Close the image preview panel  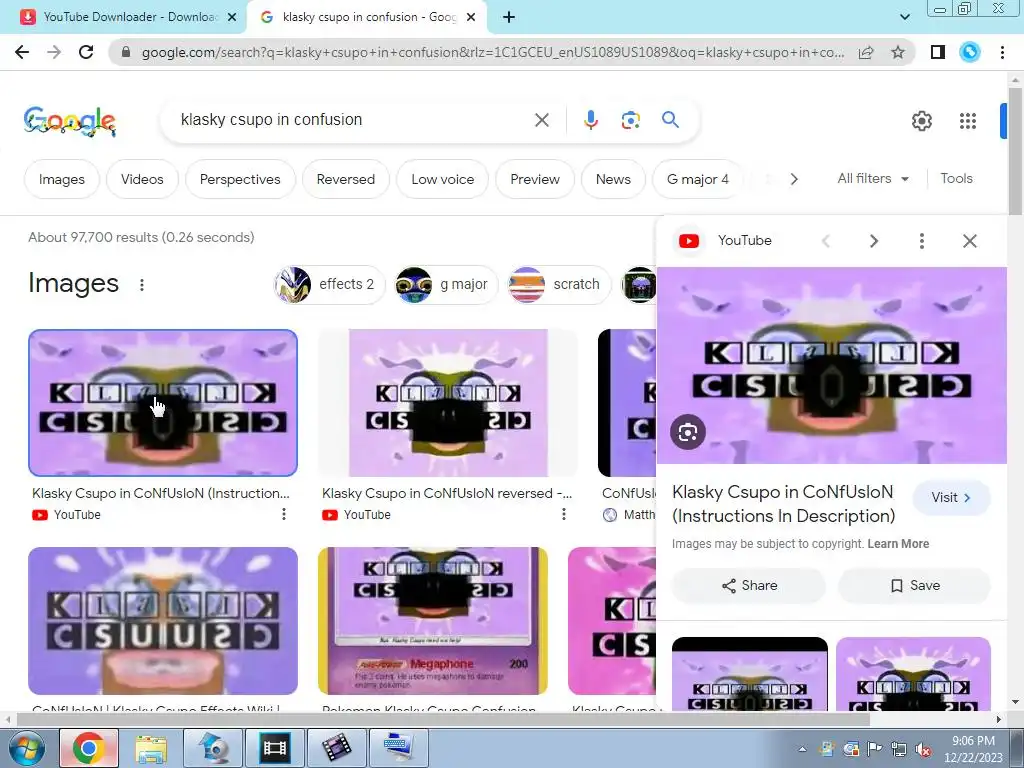970,241
